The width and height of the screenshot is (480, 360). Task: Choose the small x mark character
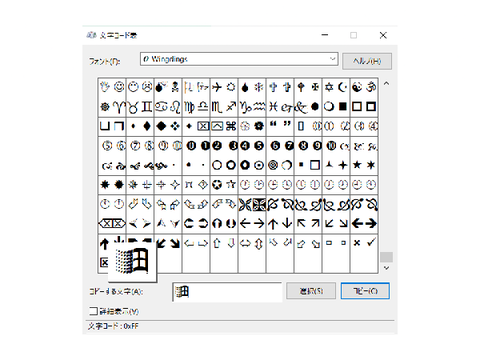pyautogui.click(x=357, y=243)
